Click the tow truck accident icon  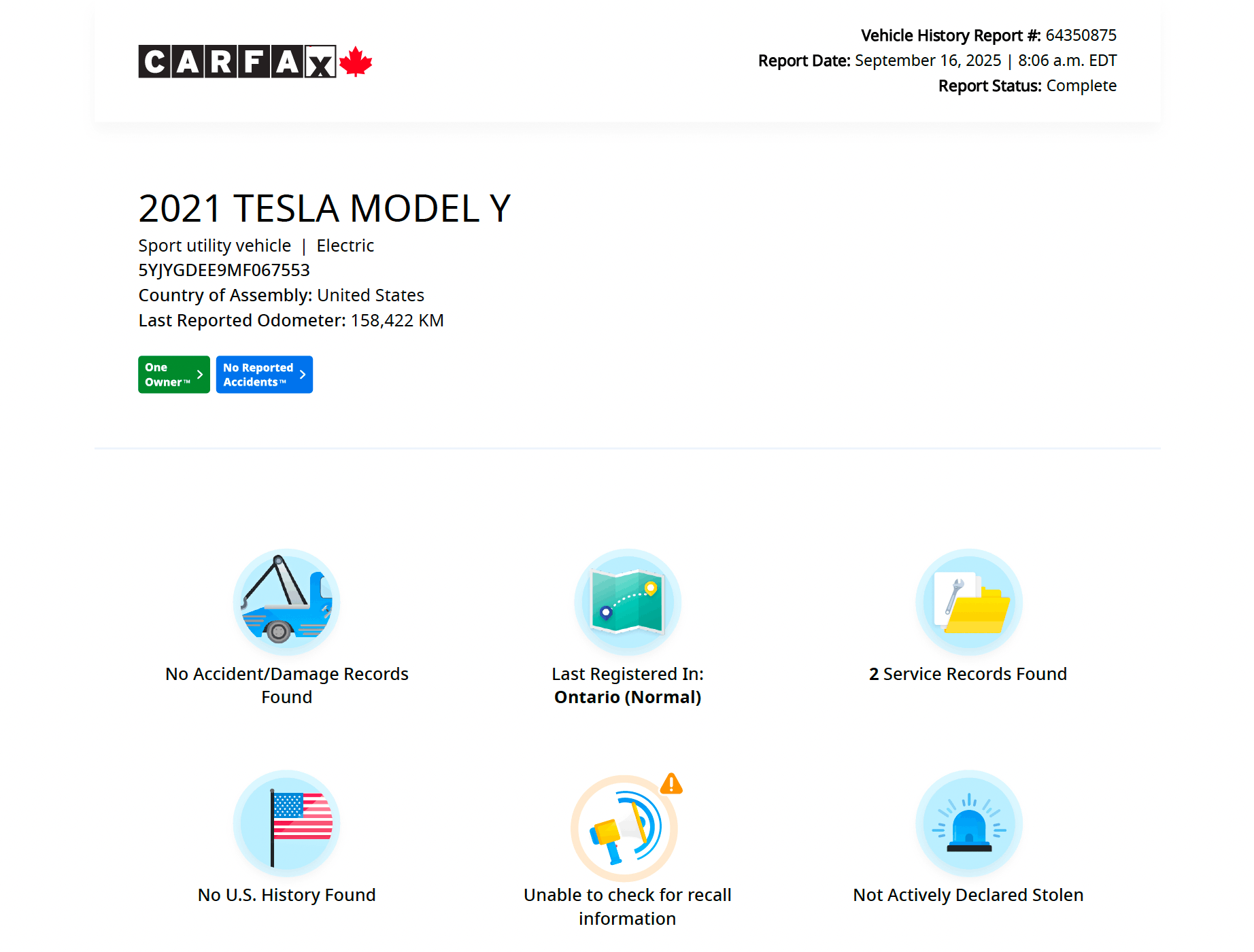pyautogui.click(x=286, y=602)
